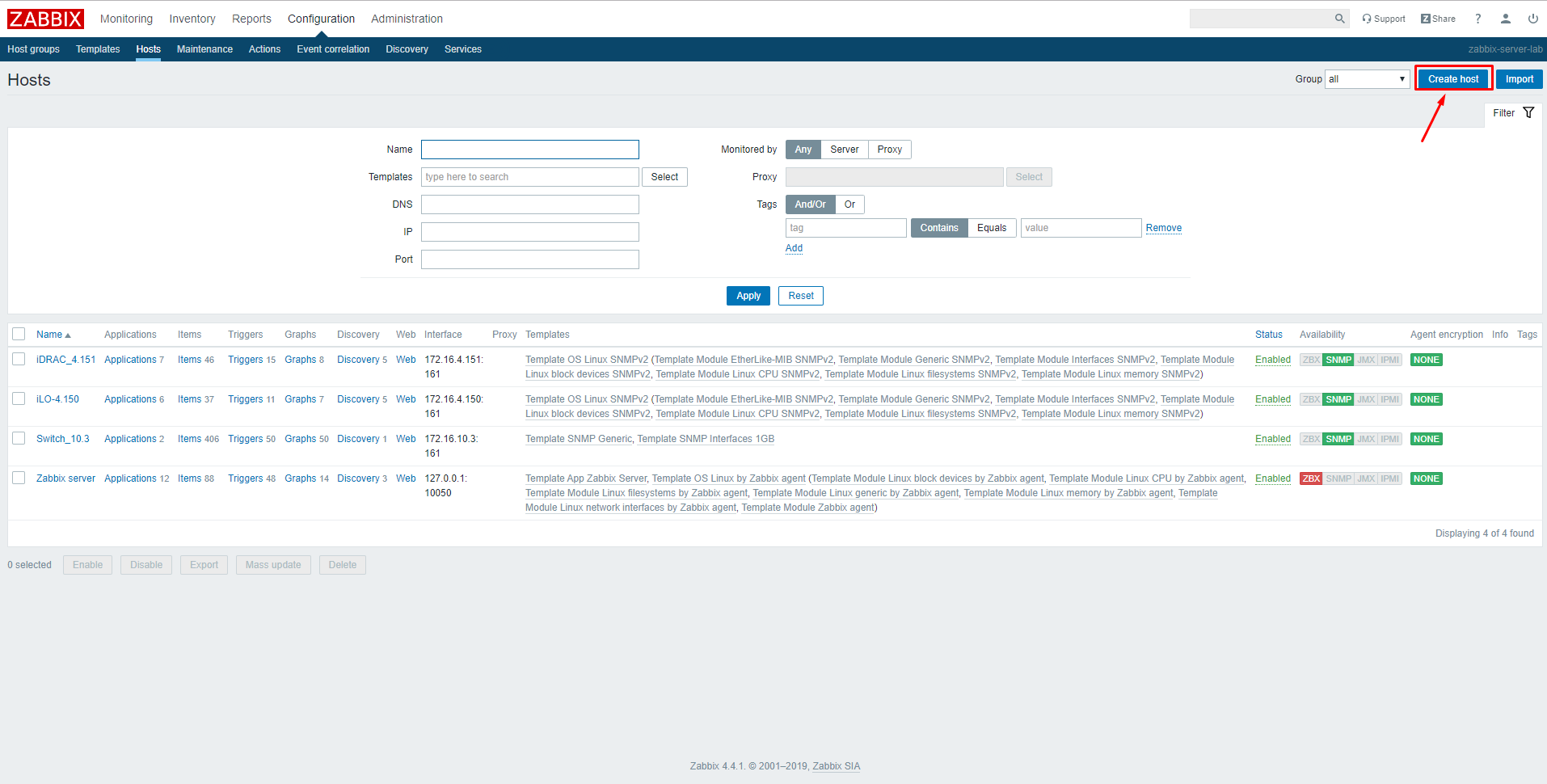Choose Or tag evaluation
Viewport: 1547px width, 784px height.
[849, 204]
